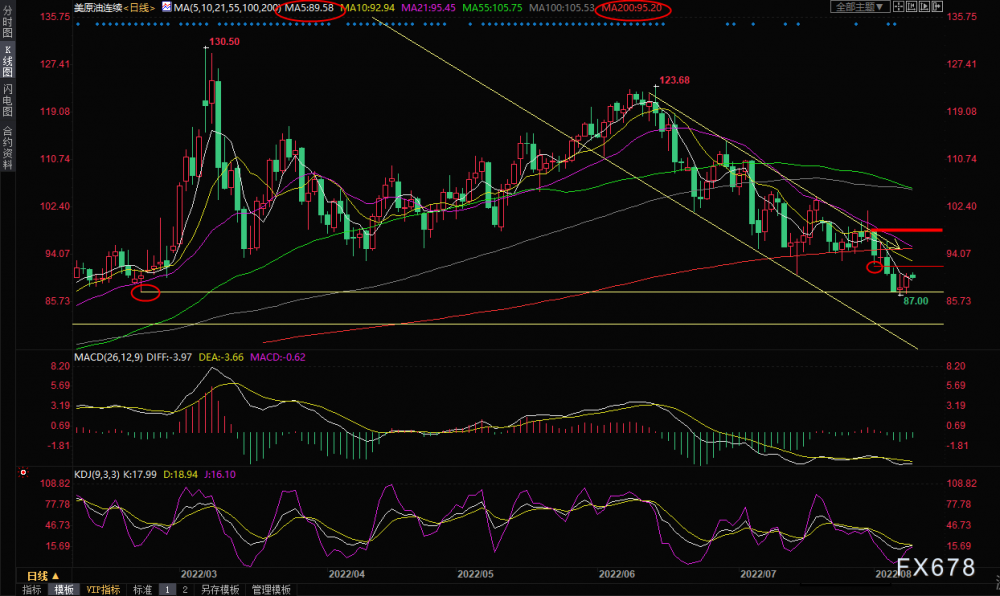Click the J:16.10 value
This screenshot has width=1000, height=596.
point(219,474)
